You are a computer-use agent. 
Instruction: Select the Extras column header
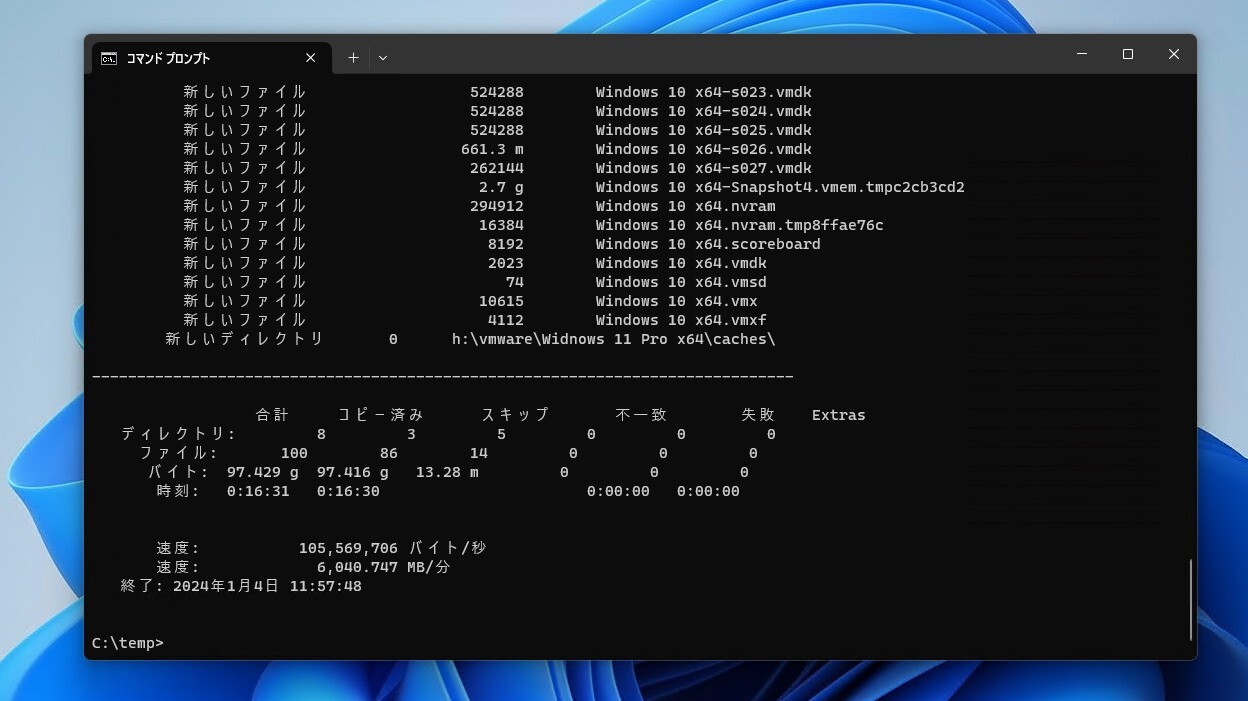click(838, 414)
